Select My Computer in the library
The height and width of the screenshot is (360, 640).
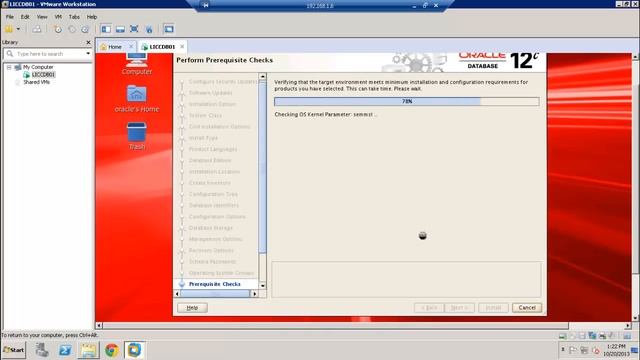(x=38, y=67)
